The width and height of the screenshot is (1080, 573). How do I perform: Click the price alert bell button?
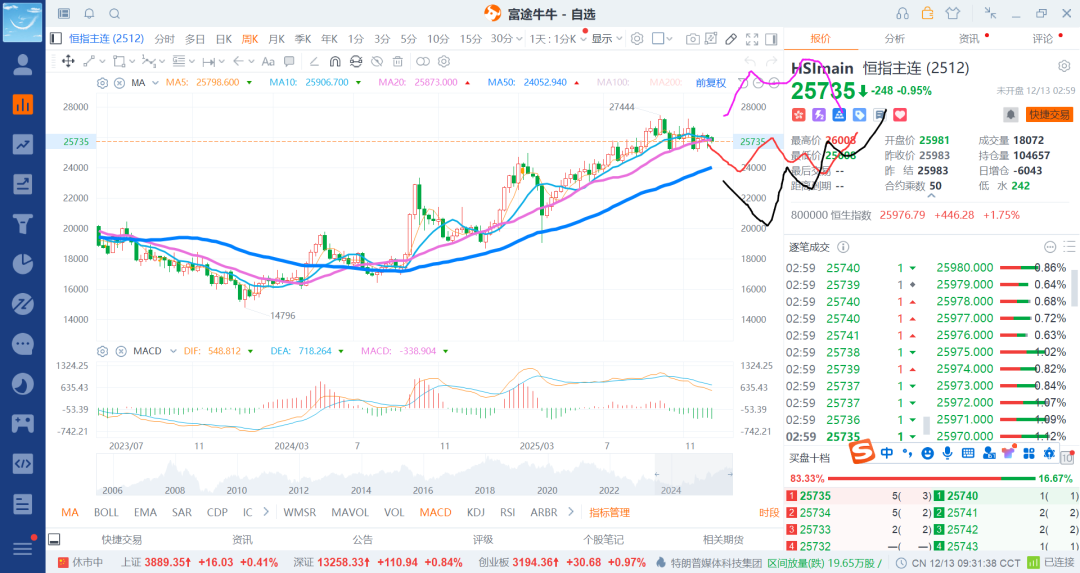(1010, 114)
